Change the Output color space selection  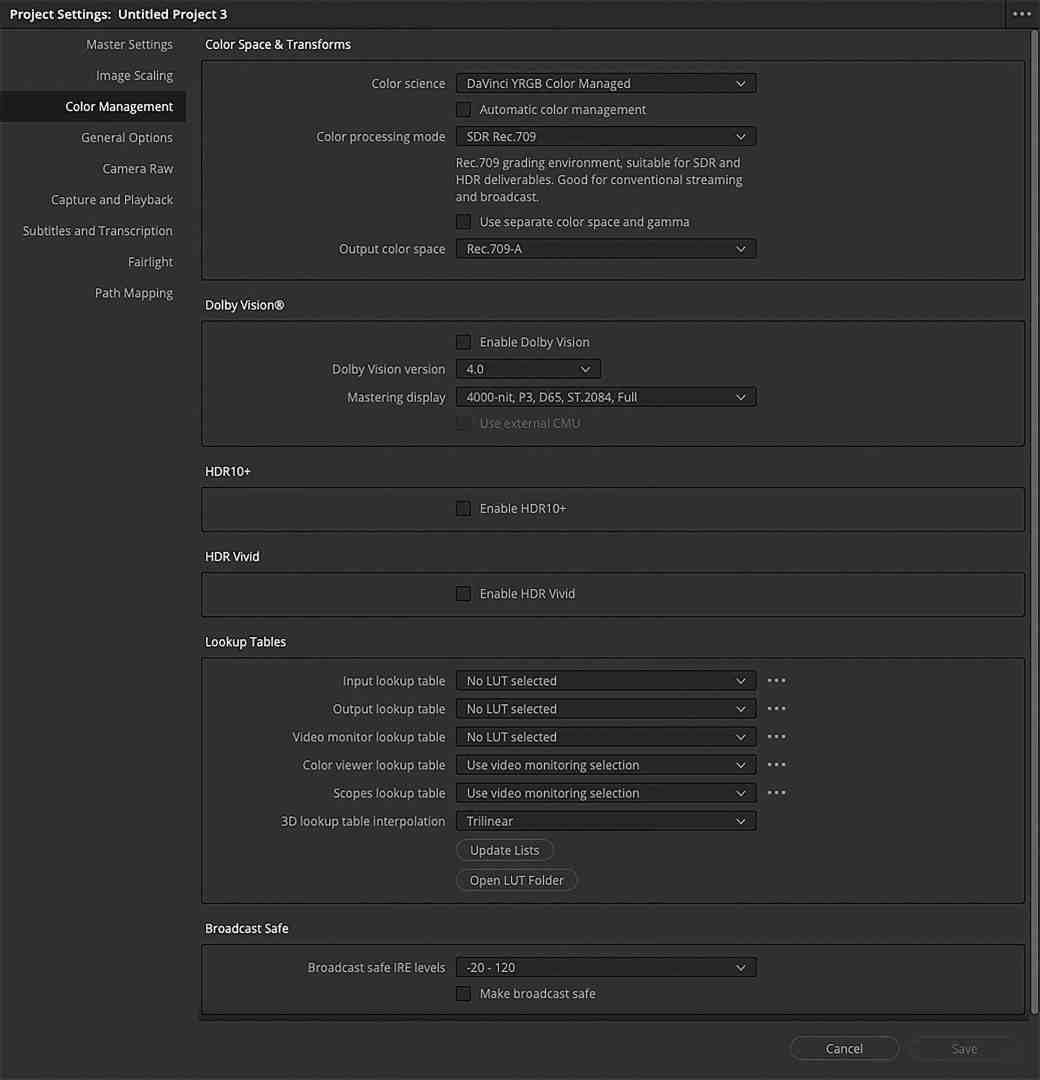tap(605, 248)
